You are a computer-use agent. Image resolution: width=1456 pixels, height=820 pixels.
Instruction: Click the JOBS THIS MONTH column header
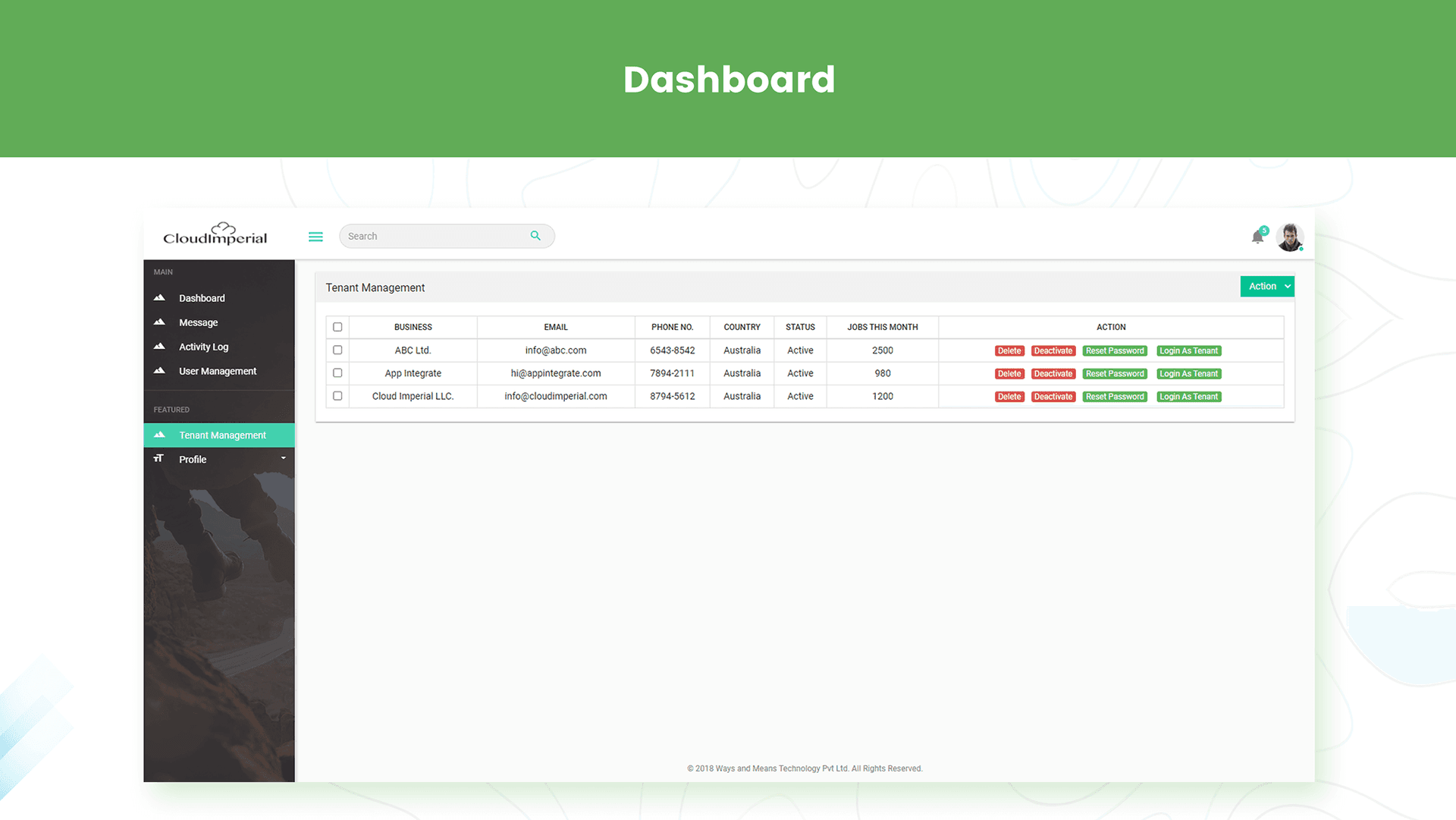tap(883, 327)
